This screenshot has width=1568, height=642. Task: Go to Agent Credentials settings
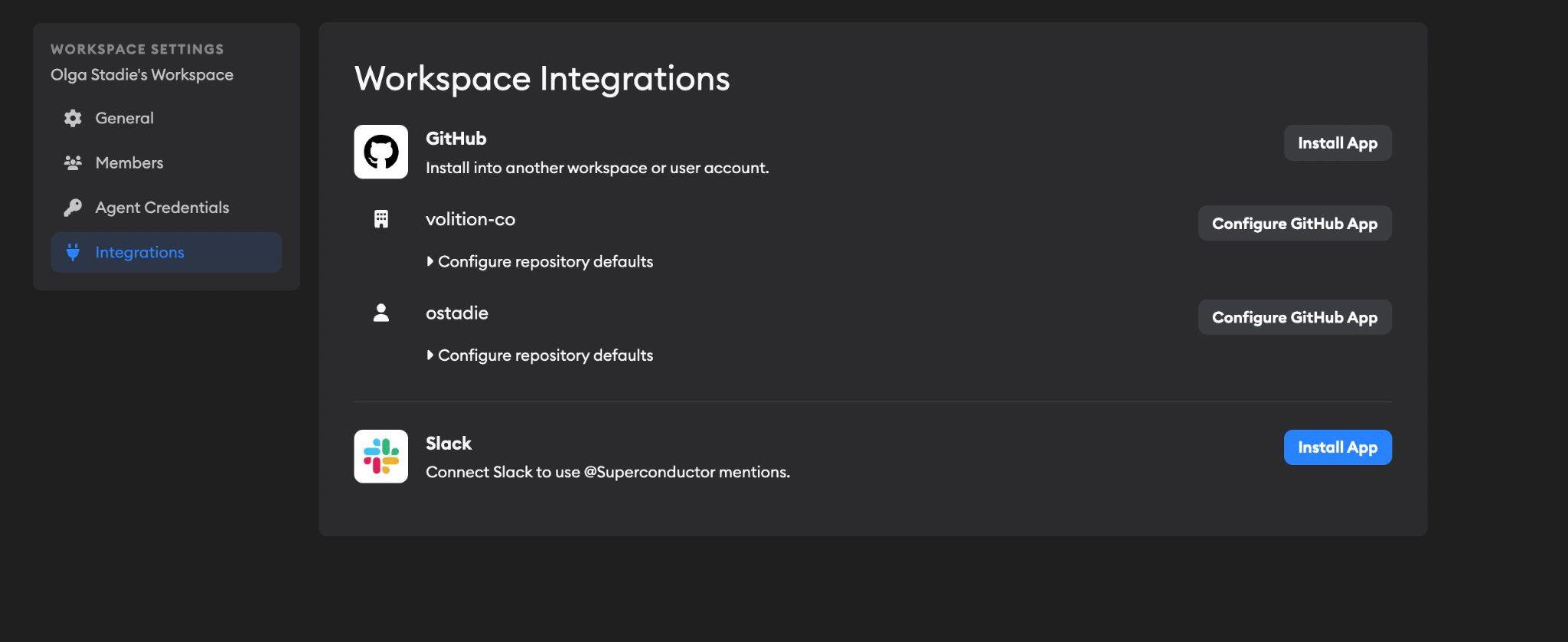(166, 208)
